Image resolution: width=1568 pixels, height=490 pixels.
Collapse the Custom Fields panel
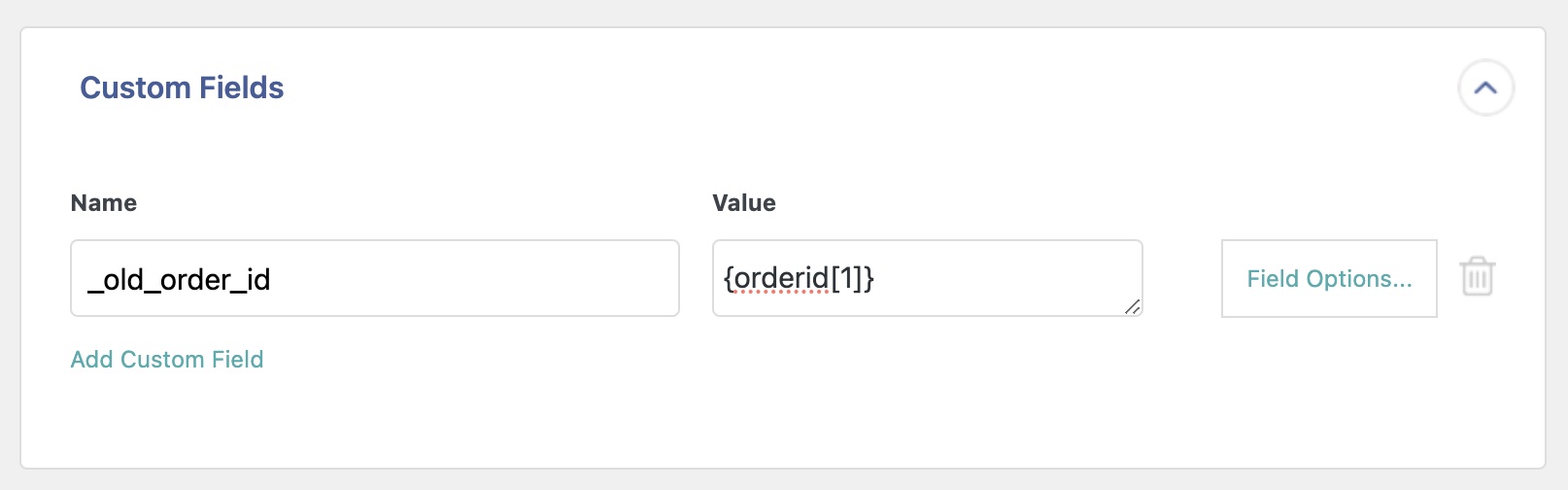[x=1485, y=87]
